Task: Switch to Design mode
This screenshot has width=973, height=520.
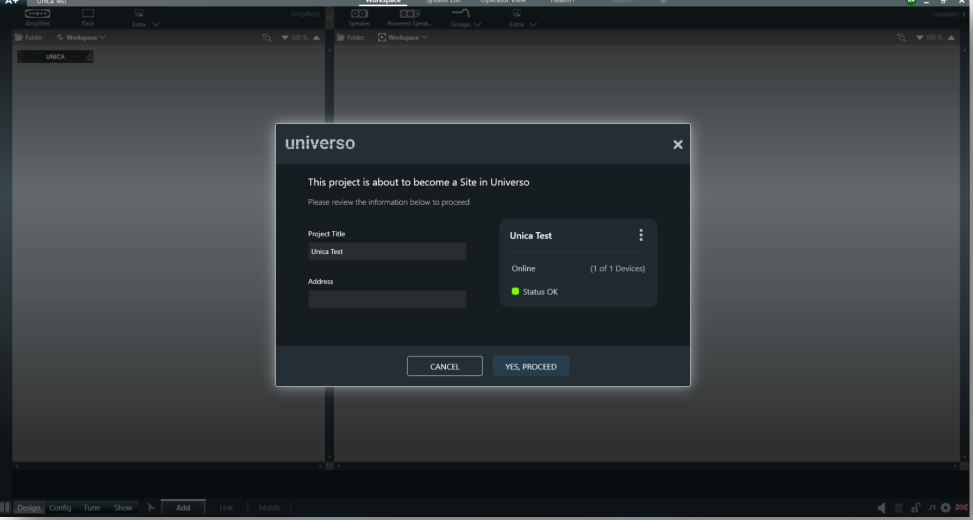Action: (29, 508)
